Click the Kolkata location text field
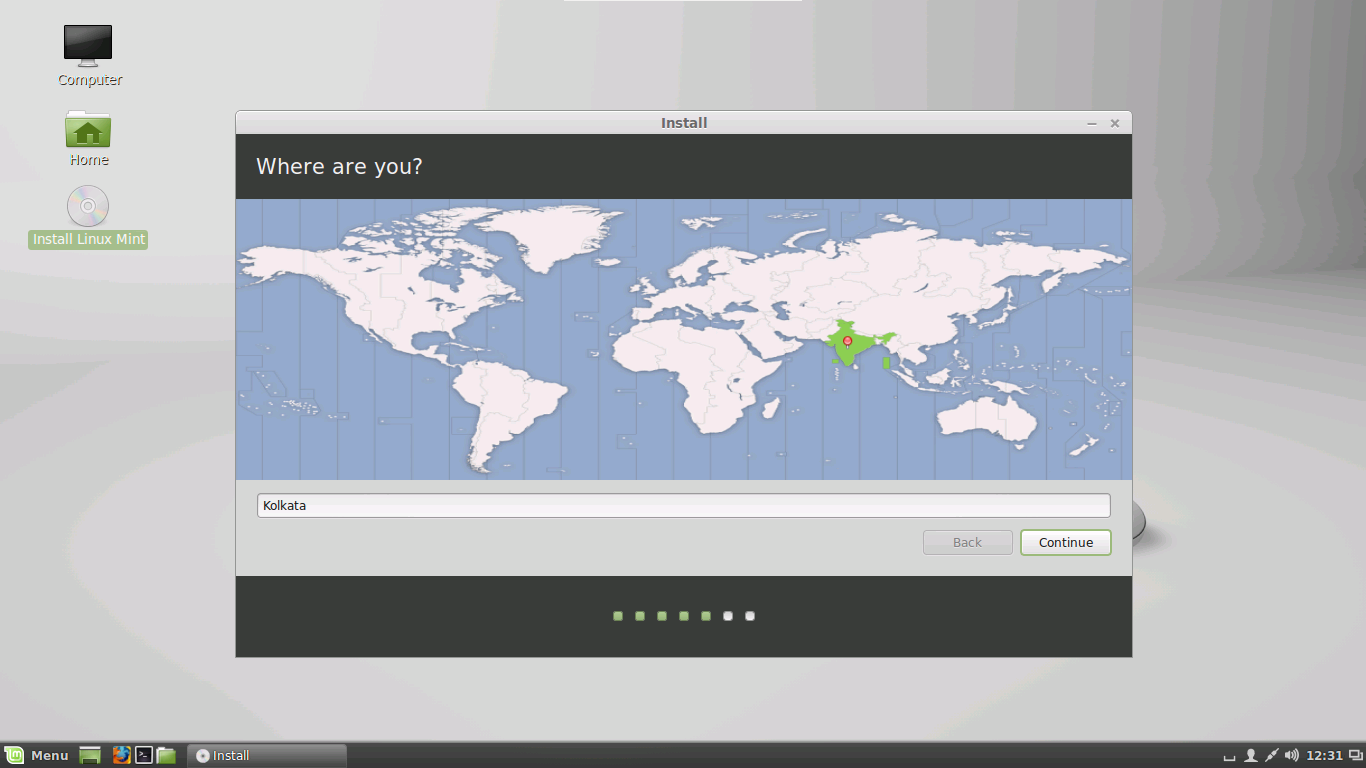This screenshot has width=1366, height=768. pyautogui.click(x=683, y=505)
